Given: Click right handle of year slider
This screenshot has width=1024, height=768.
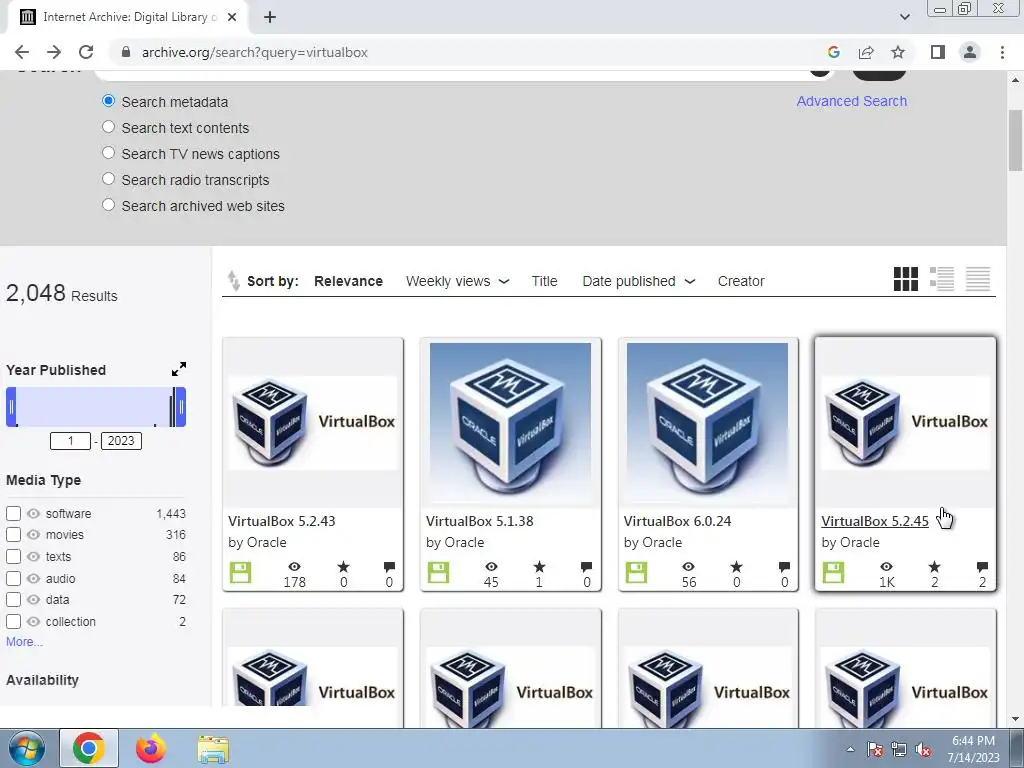Looking at the screenshot, I should (181, 407).
